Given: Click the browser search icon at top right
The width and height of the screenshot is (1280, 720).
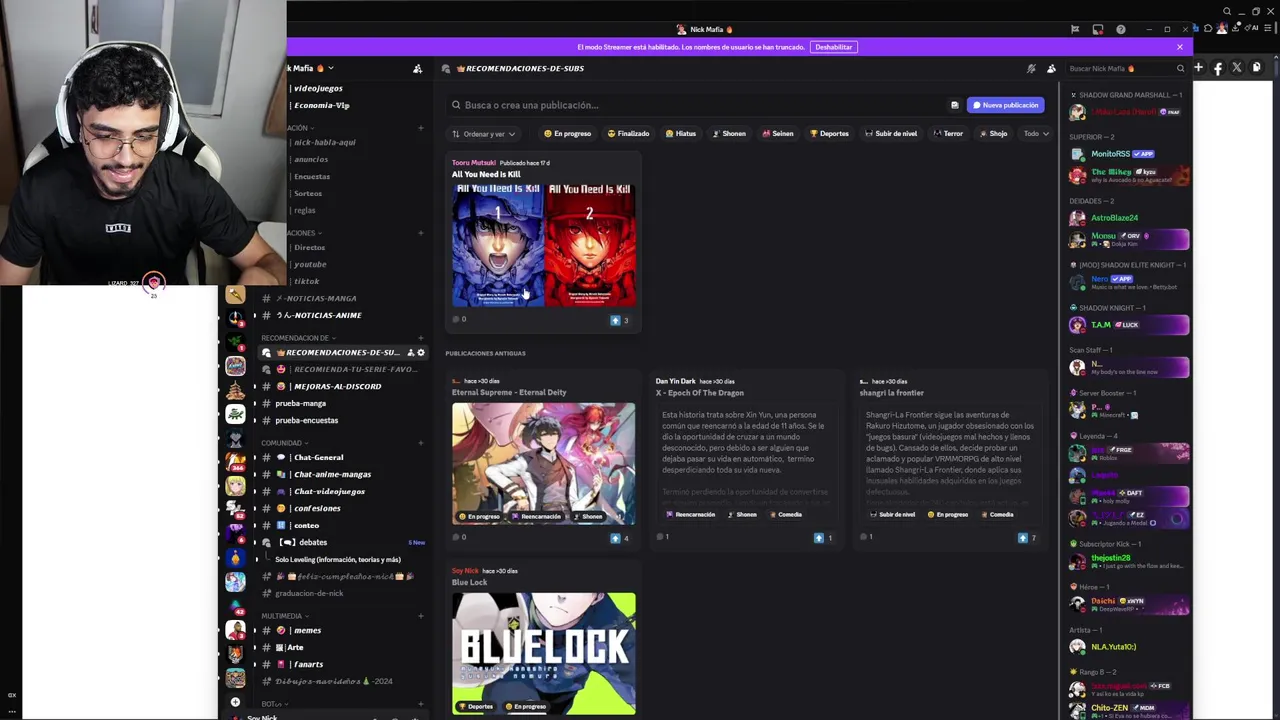Looking at the screenshot, I should tap(1227, 11).
